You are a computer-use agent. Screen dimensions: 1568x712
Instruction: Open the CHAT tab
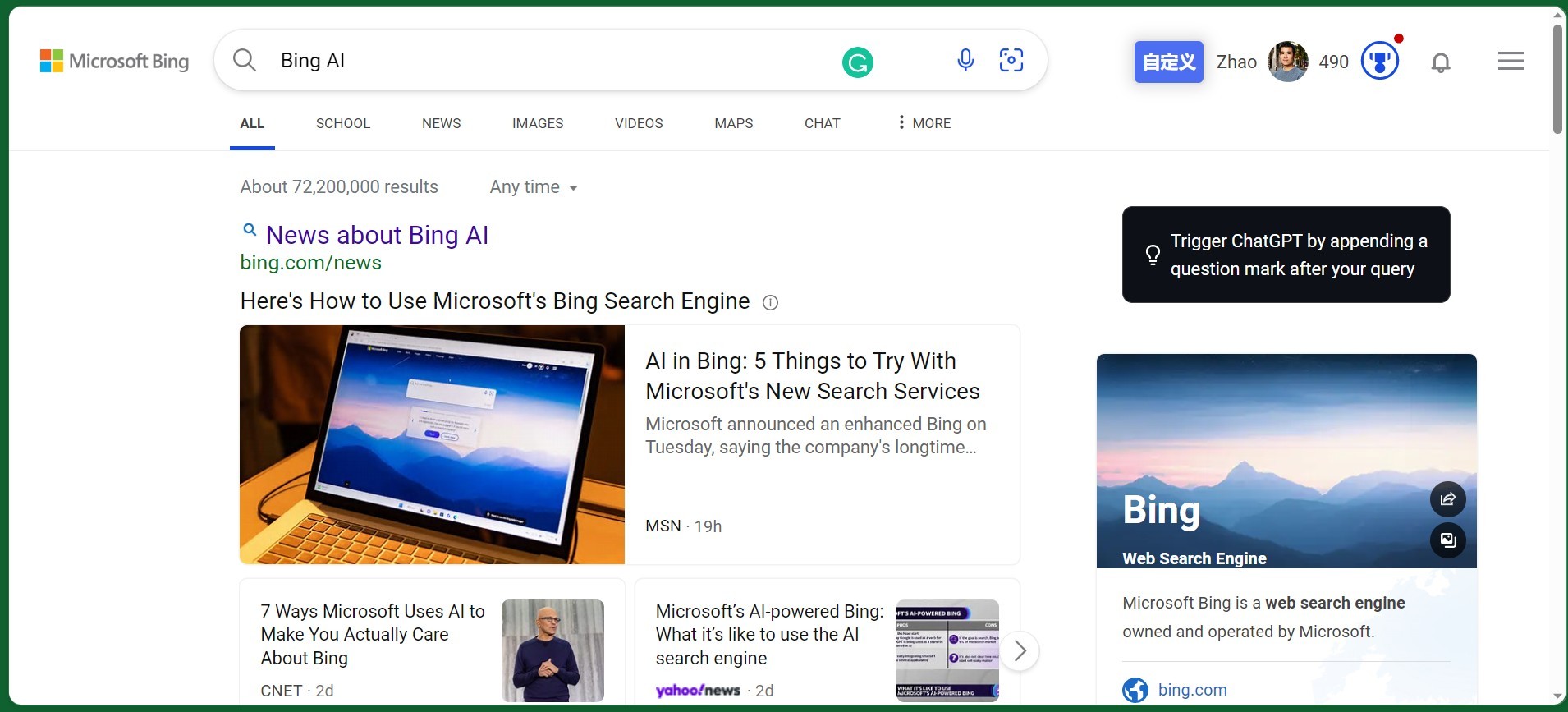pyautogui.click(x=823, y=123)
